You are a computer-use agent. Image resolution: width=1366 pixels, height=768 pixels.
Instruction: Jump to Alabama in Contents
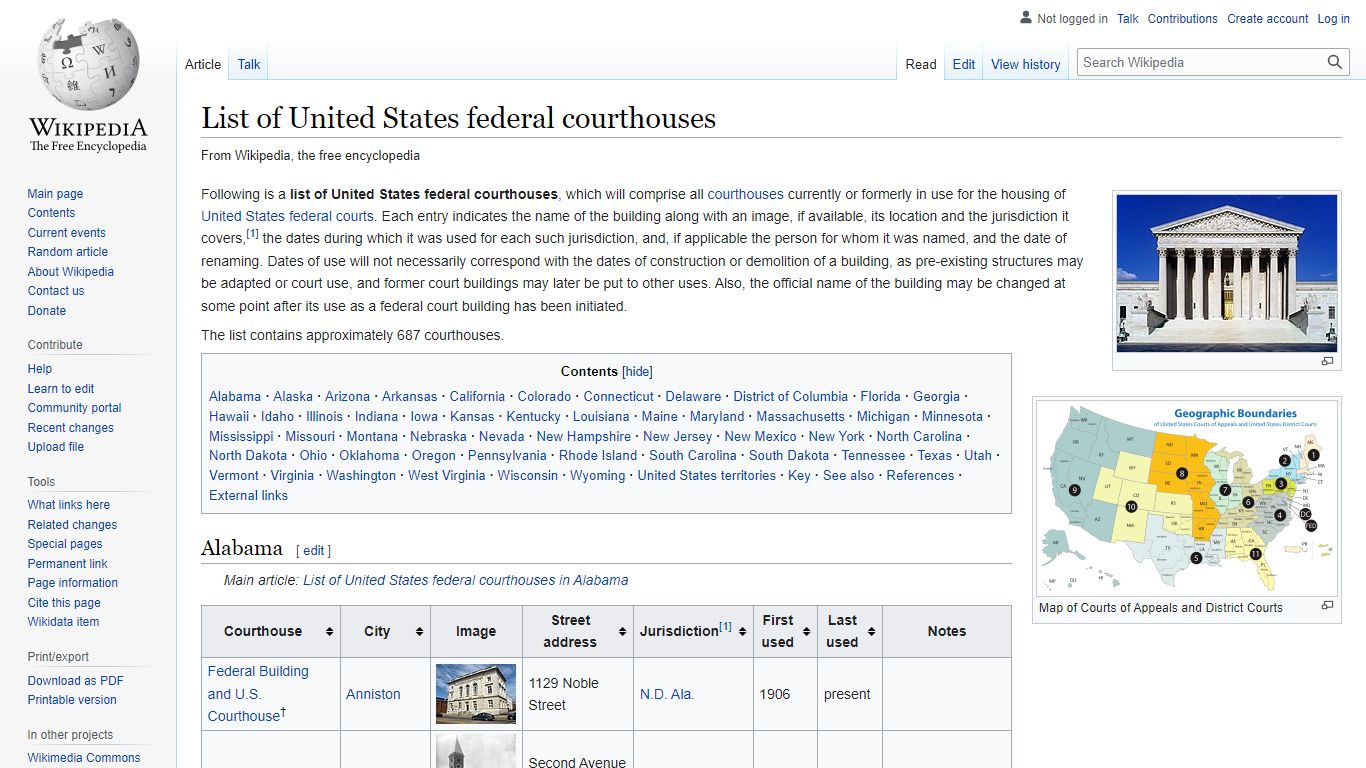pyautogui.click(x=235, y=396)
